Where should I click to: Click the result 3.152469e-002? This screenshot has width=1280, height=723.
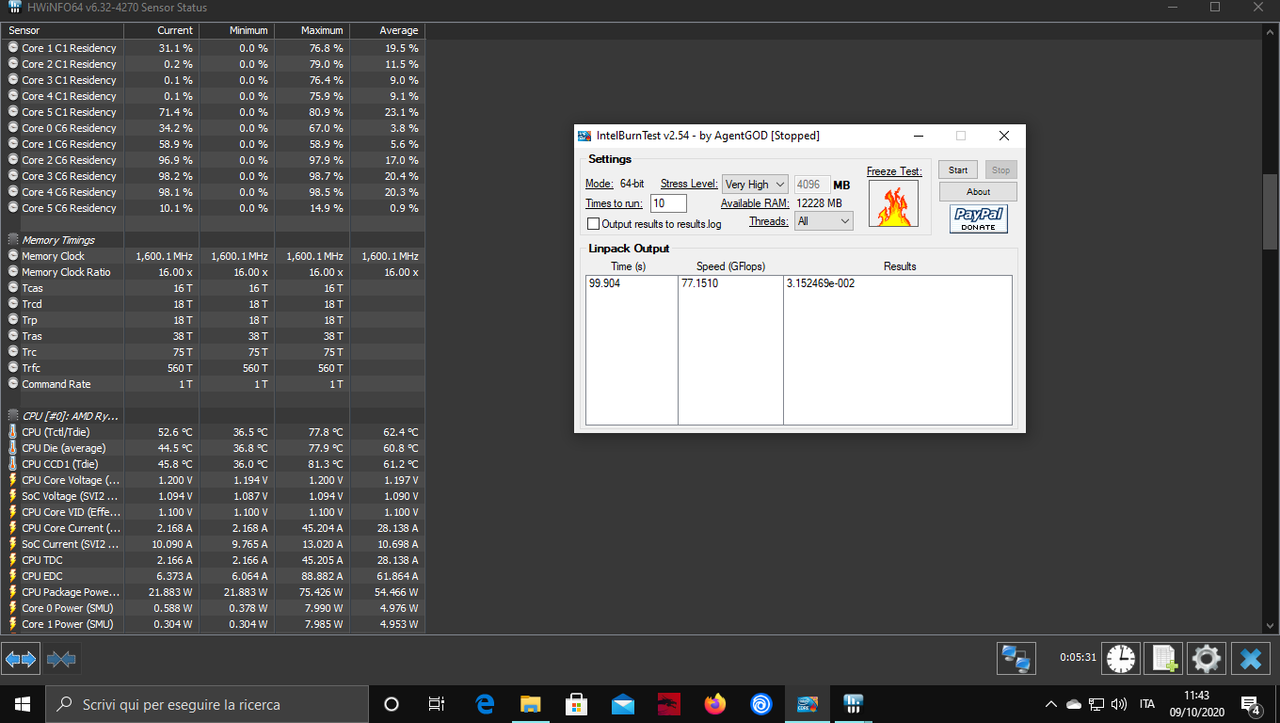tap(821, 283)
